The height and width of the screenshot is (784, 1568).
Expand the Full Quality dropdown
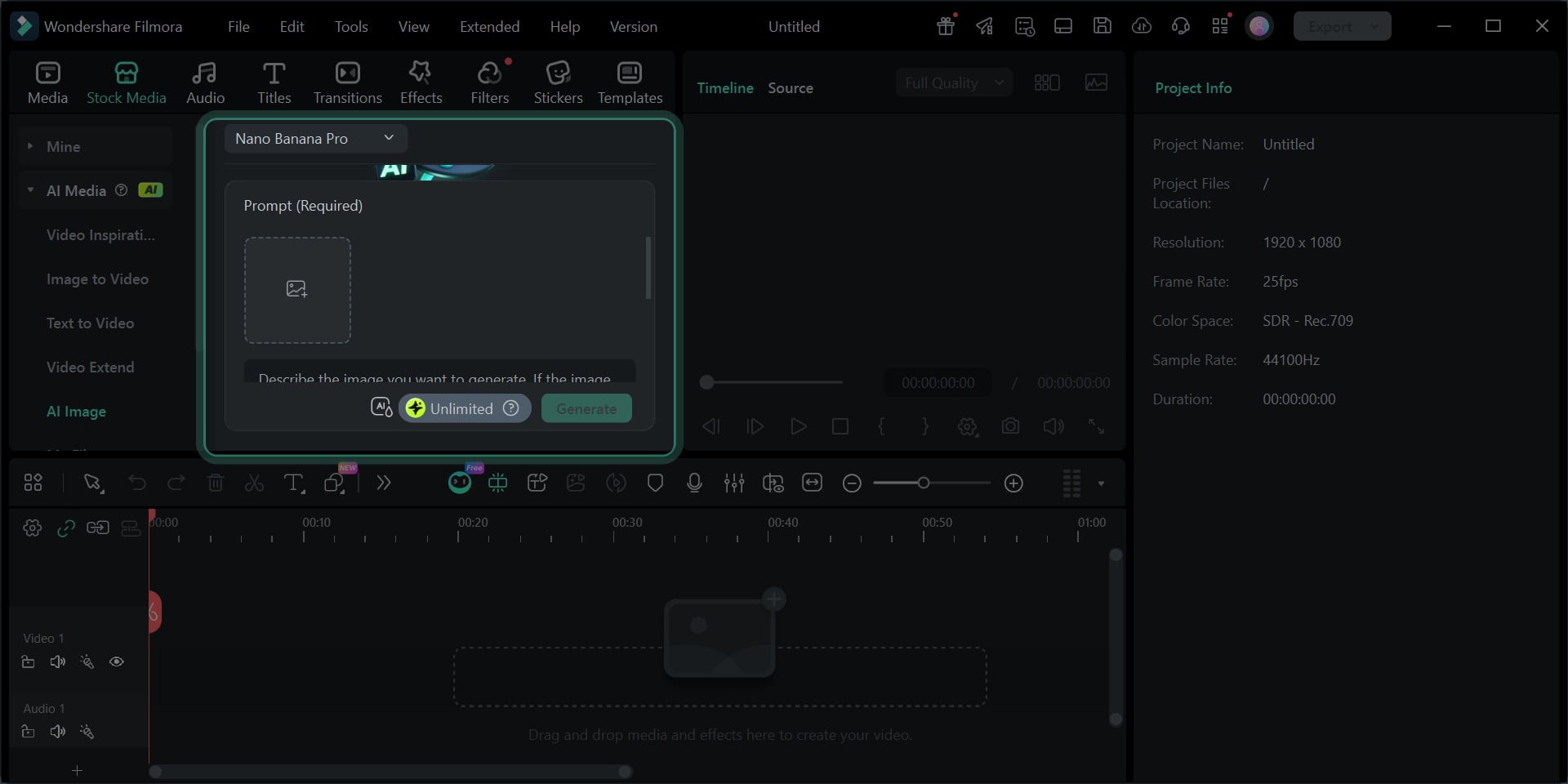pyautogui.click(x=953, y=83)
